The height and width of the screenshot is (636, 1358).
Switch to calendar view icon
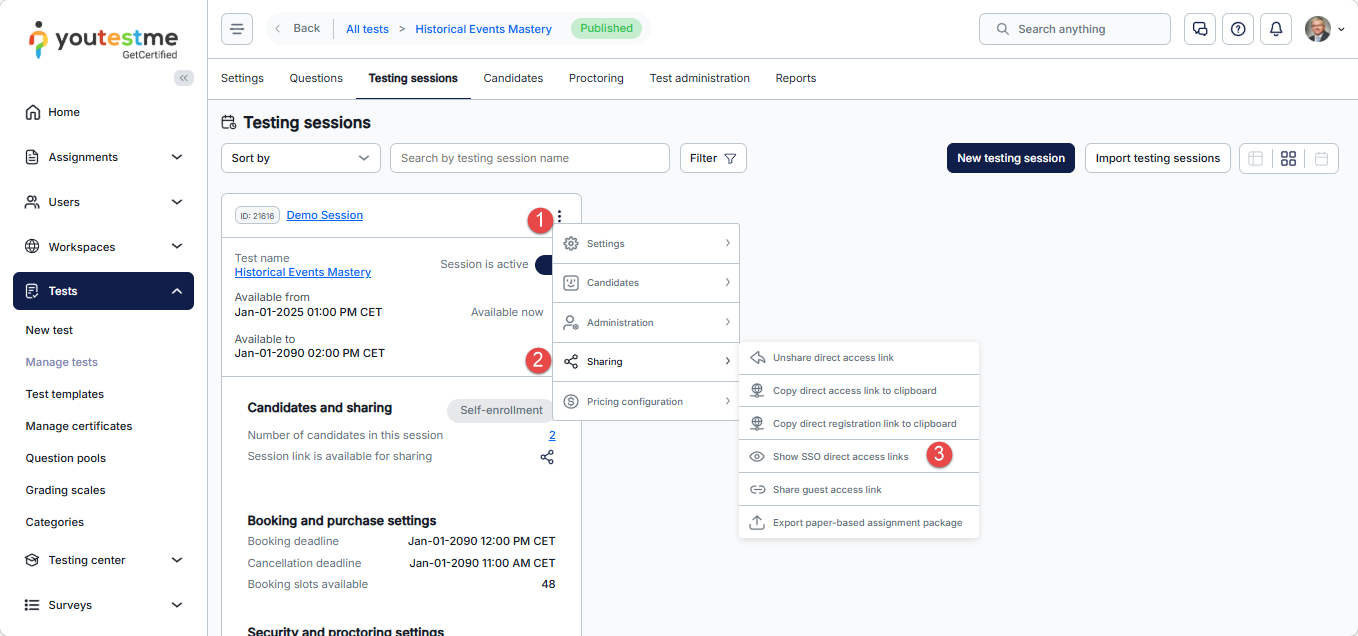[x=1321, y=158]
